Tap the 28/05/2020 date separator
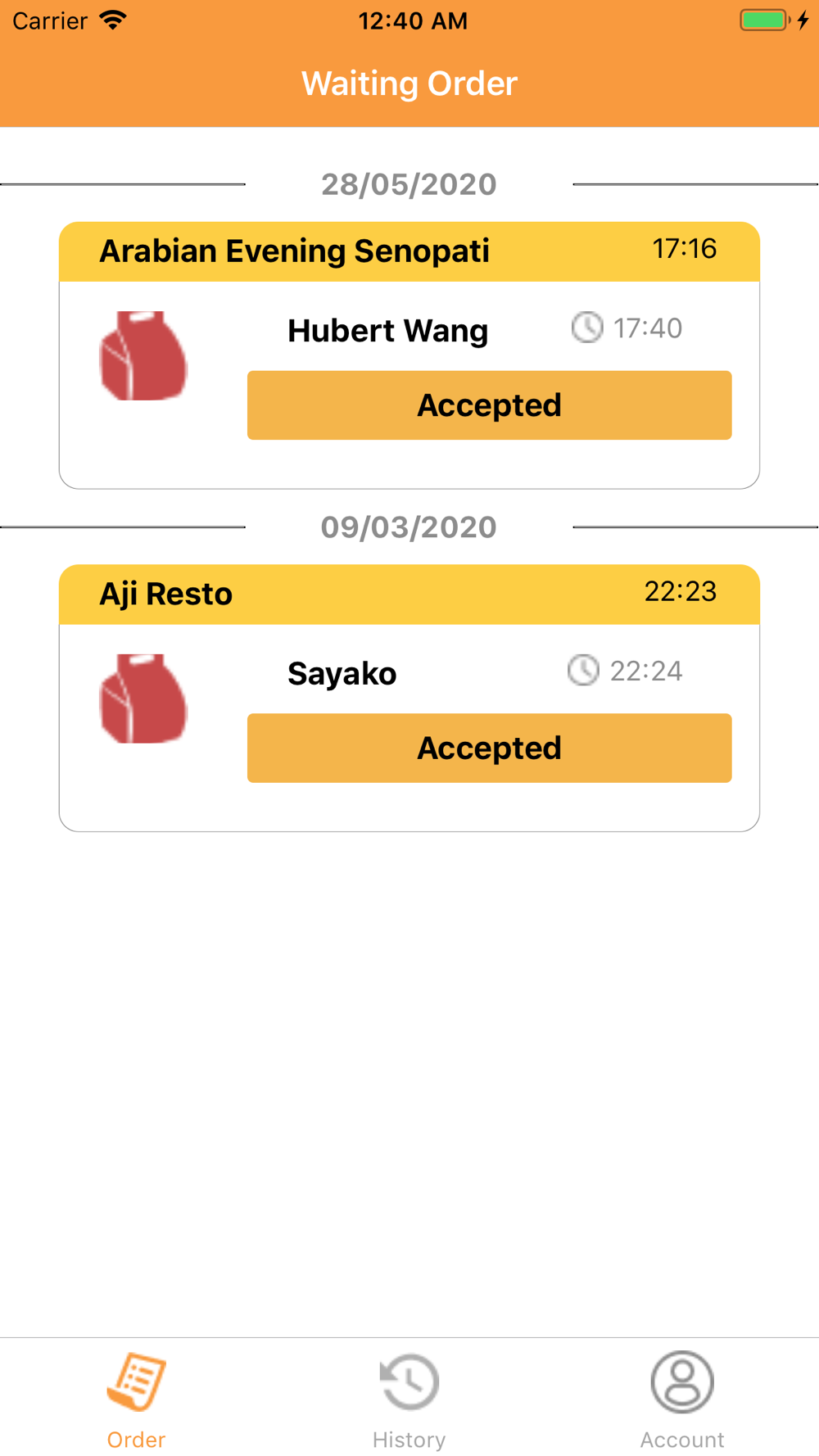Screen dimensions: 819x1456 point(409,185)
